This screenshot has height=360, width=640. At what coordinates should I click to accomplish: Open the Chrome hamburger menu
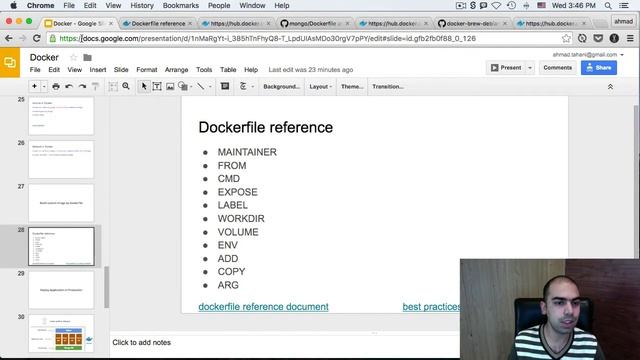pyautogui.click(x=630, y=38)
